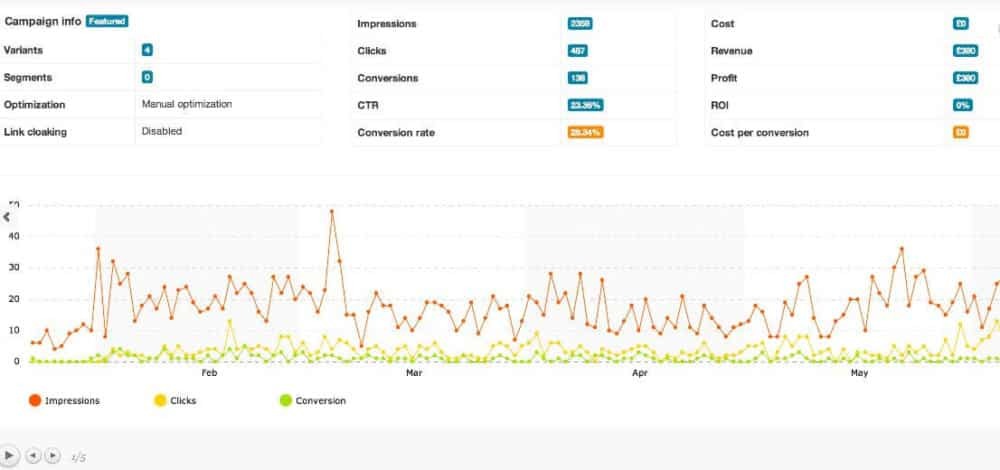This screenshot has height=470, width=1000.
Task: Go to the next slide arrow
Action: coord(53,455)
